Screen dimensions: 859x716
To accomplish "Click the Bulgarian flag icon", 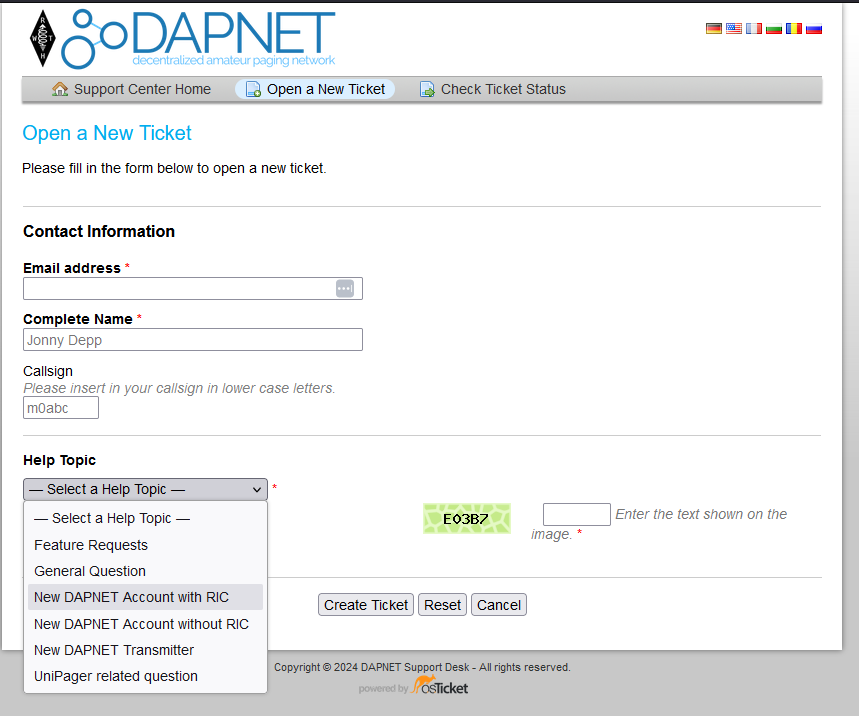I will 773,29.
